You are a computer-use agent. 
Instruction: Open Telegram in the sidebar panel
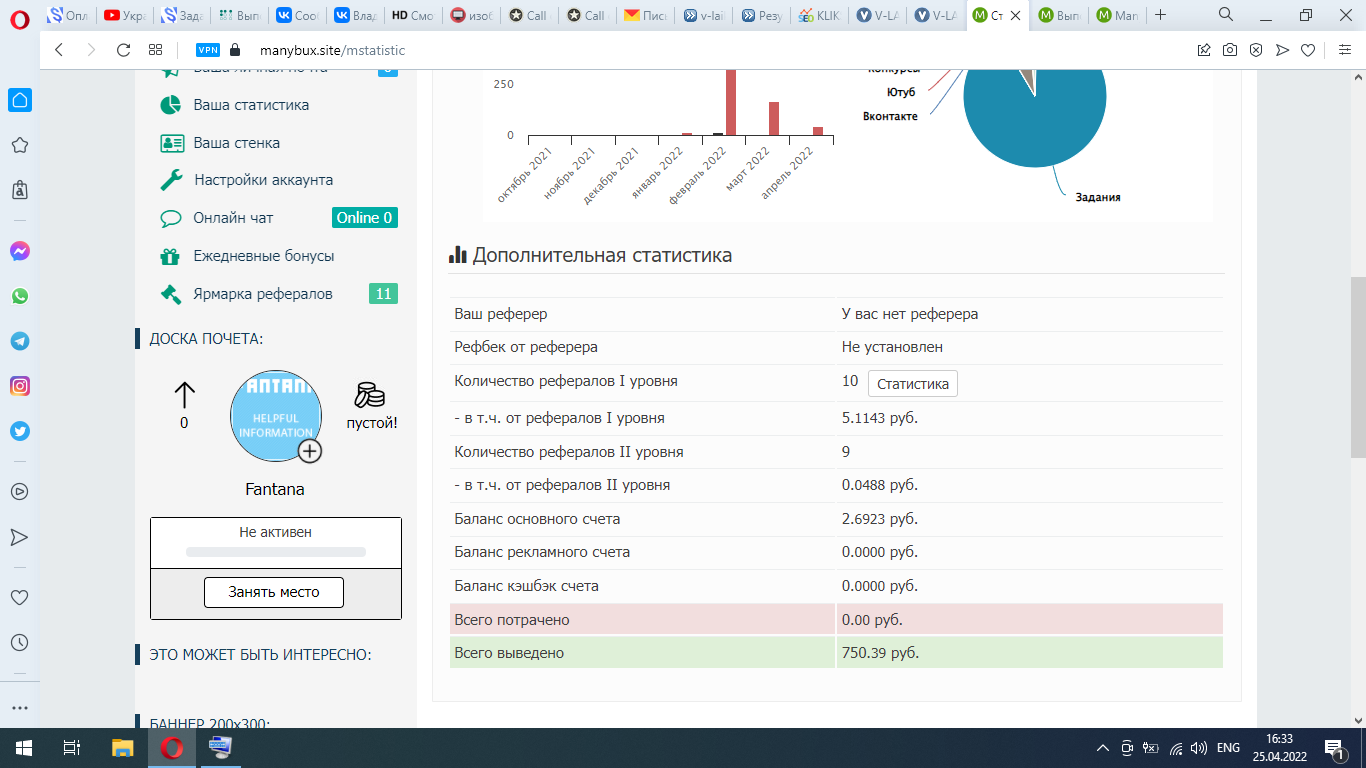(19, 341)
